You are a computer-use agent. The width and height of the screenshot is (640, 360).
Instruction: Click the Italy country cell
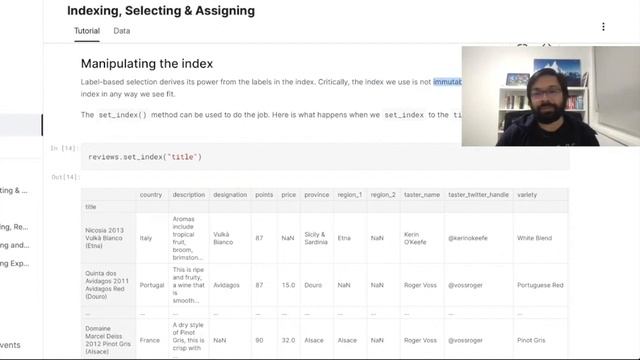146,238
